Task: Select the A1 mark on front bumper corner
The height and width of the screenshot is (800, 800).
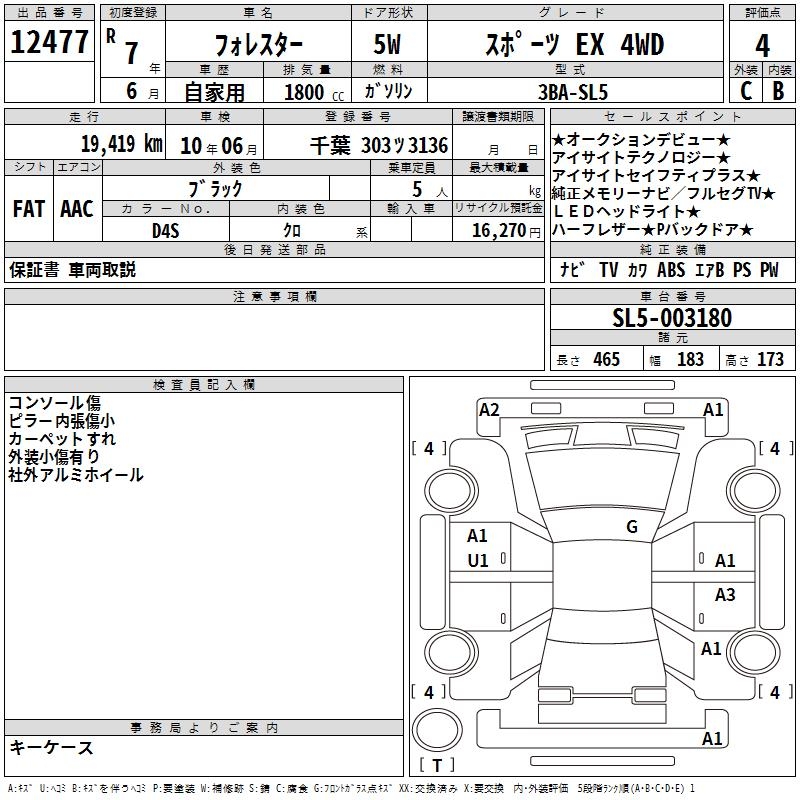Action: [713, 410]
